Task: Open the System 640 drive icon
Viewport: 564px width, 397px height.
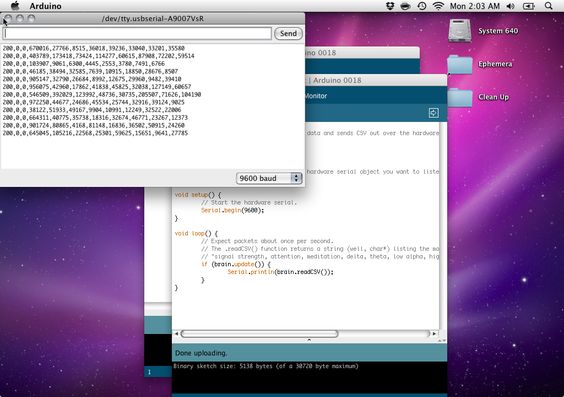Action: [x=460, y=31]
